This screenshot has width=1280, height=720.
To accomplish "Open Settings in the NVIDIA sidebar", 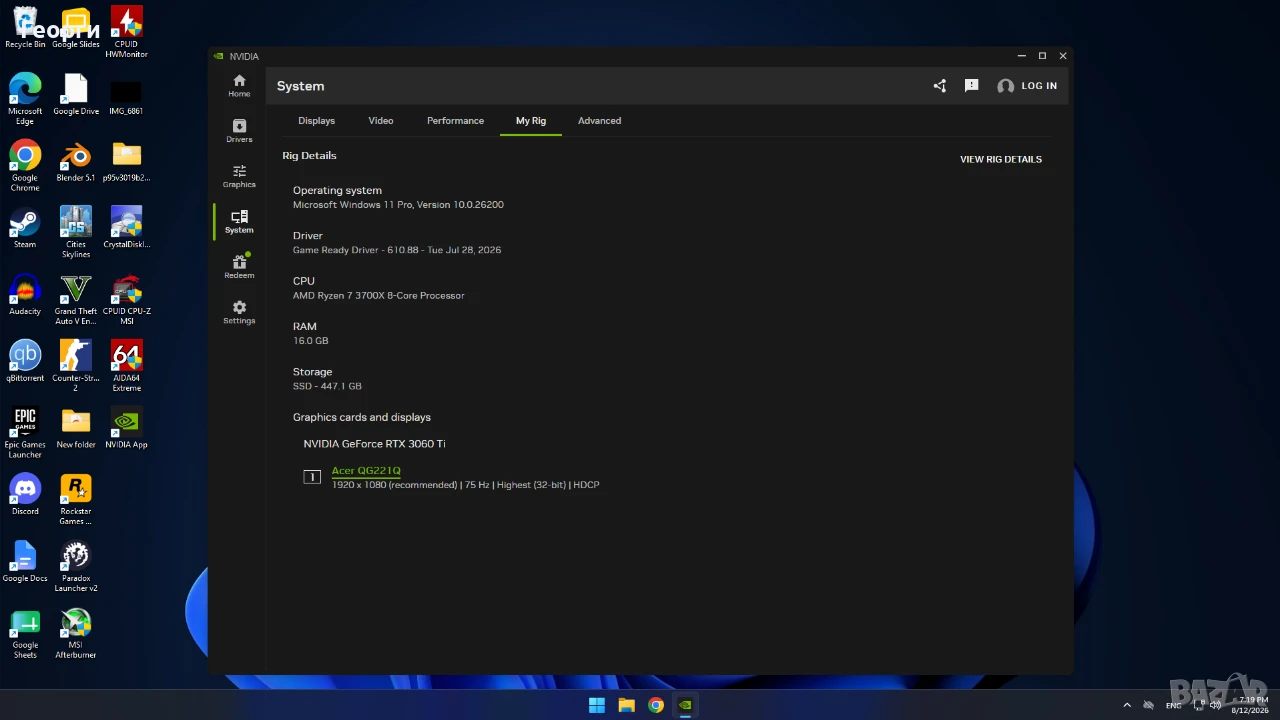I will point(239,312).
